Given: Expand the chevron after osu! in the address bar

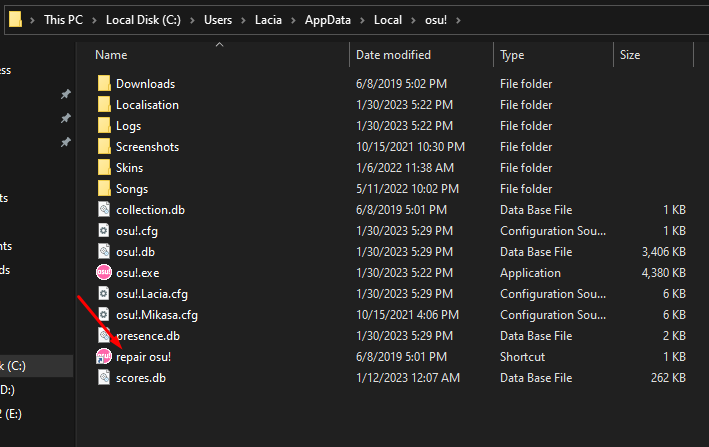Looking at the screenshot, I should 457,20.
